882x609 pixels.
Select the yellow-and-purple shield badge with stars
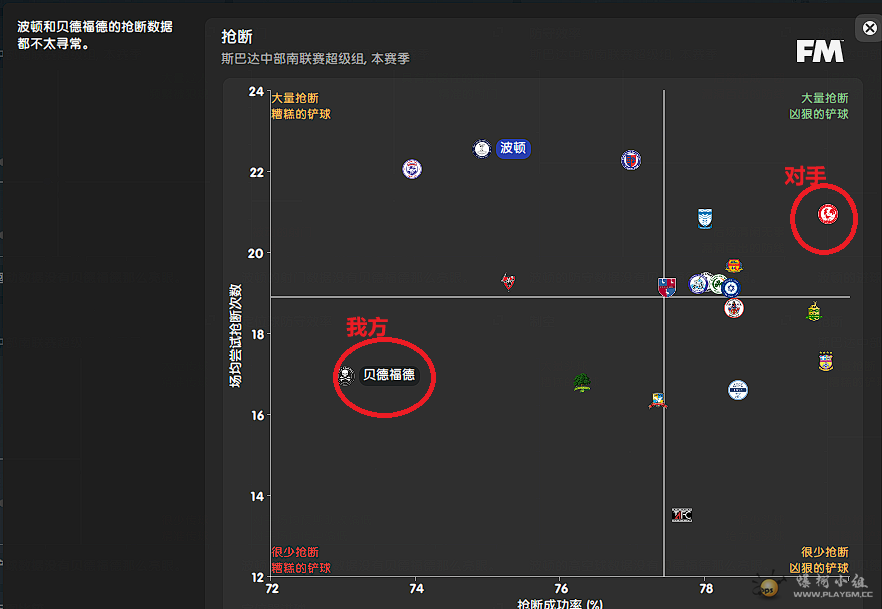click(x=825, y=361)
